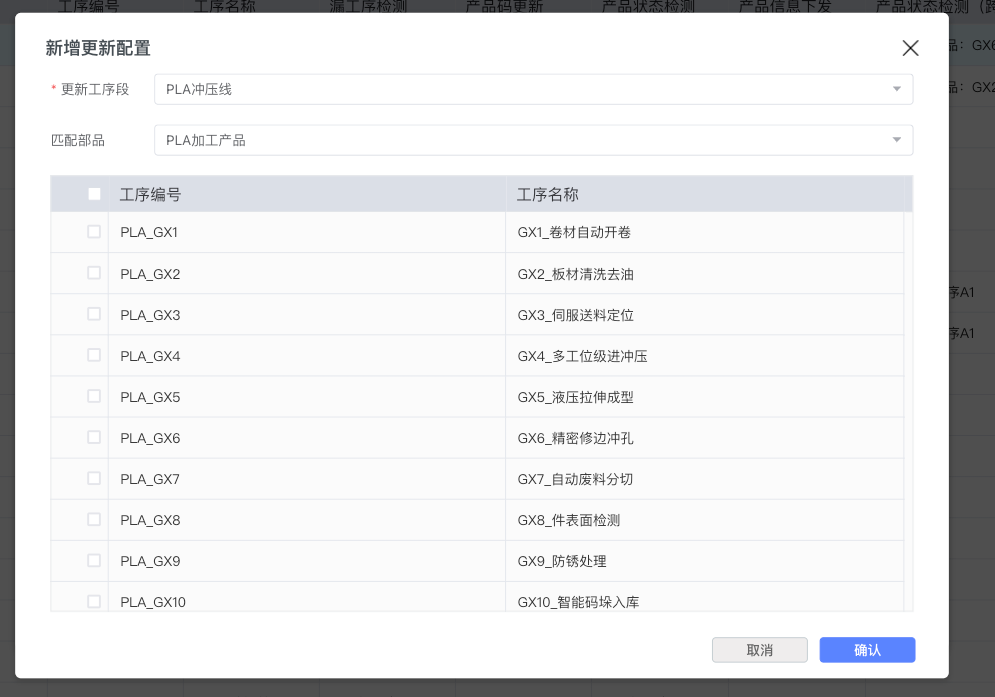Click the 工序编号 column header

[x=150, y=195]
